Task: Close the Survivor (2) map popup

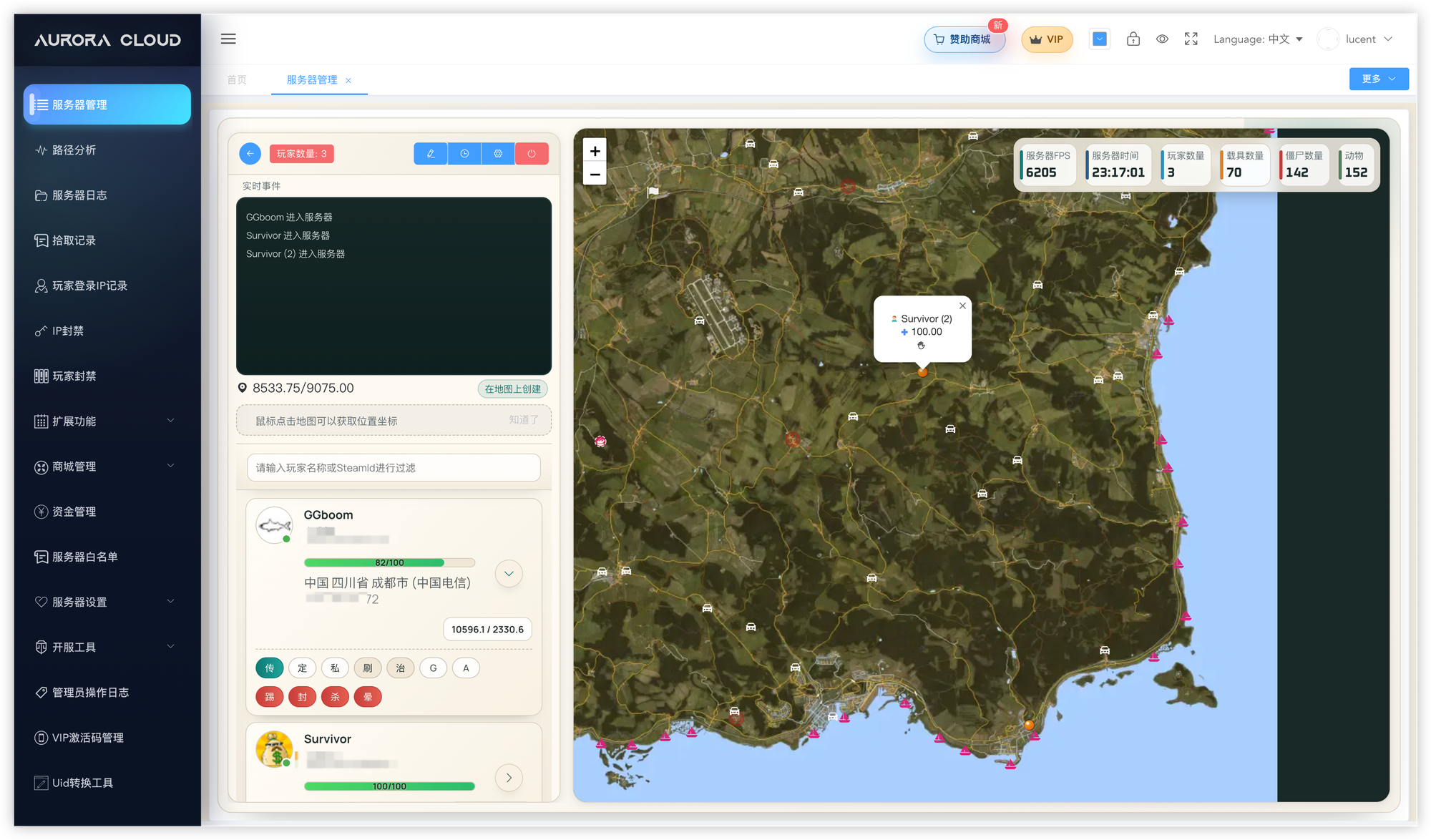Action: pos(962,306)
